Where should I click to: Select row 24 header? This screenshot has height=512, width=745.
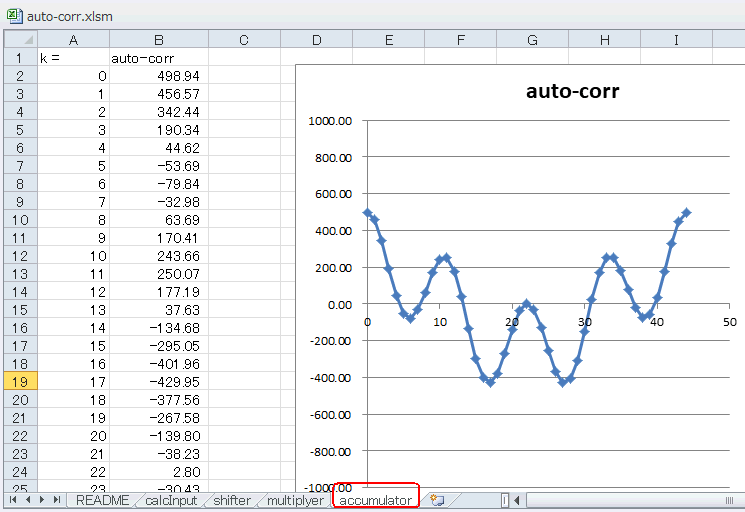tap(21, 472)
